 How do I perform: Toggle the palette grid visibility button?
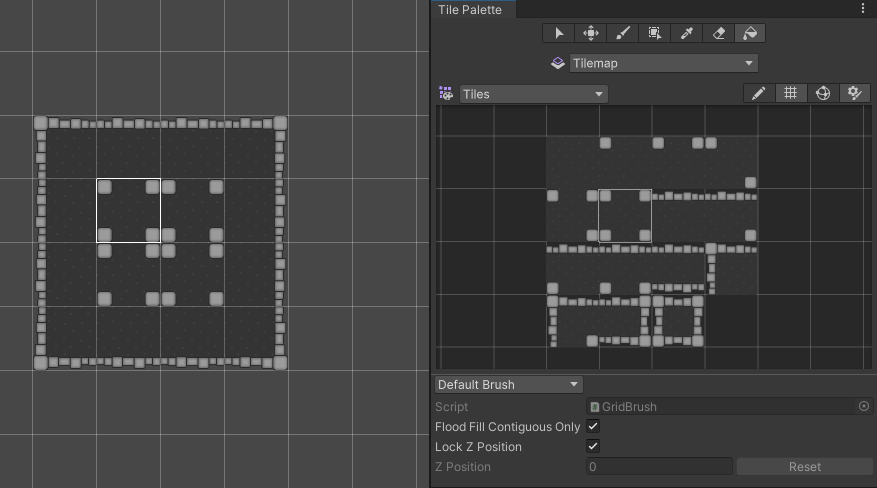point(790,93)
